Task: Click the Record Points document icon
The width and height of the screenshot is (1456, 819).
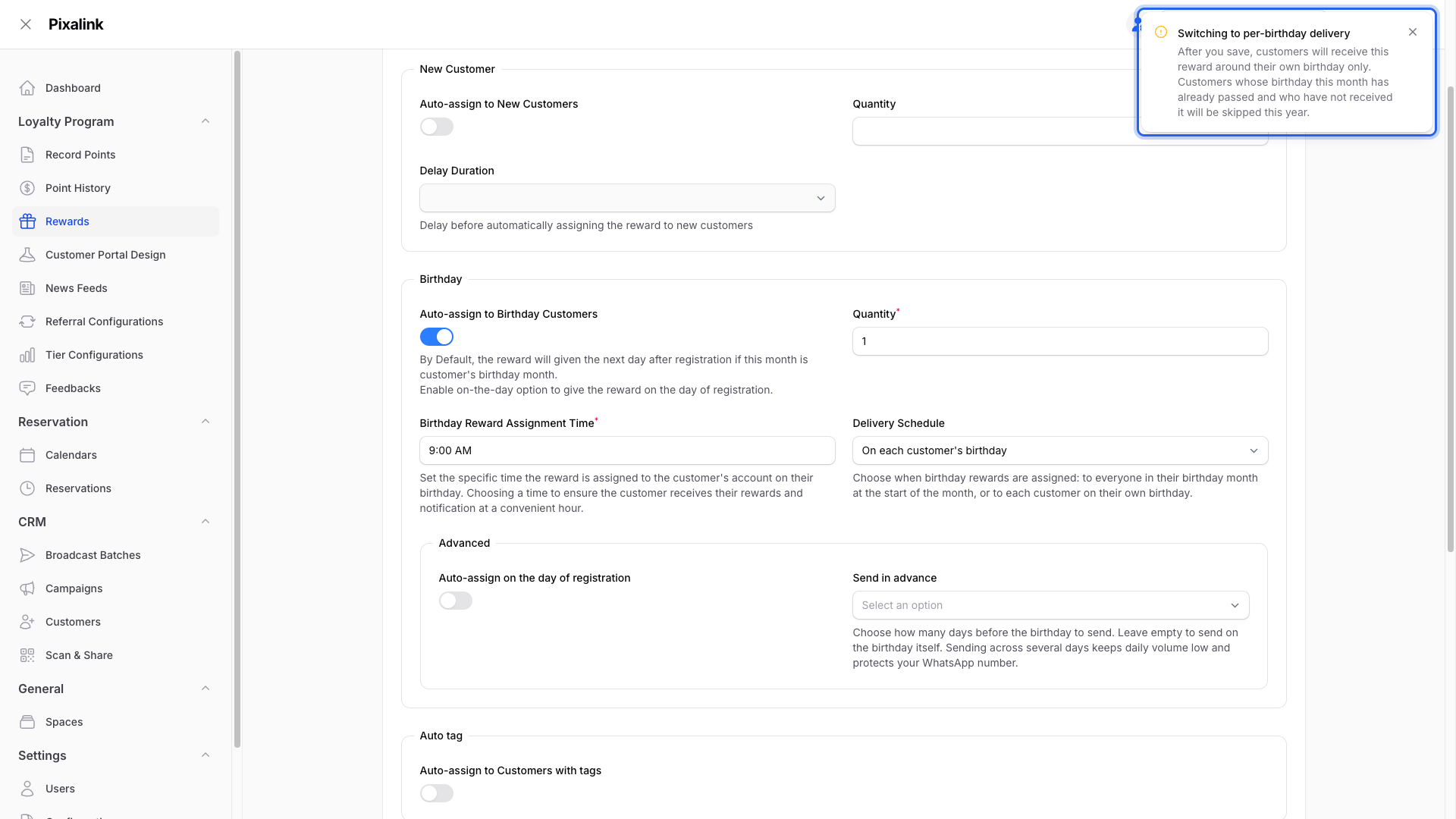Action: (27, 155)
